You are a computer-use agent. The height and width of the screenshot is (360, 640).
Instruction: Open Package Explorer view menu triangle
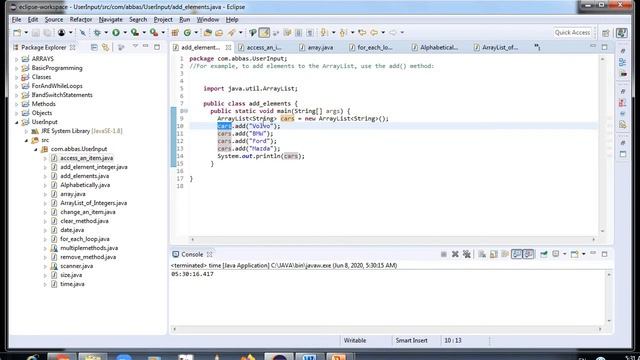point(135,47)
